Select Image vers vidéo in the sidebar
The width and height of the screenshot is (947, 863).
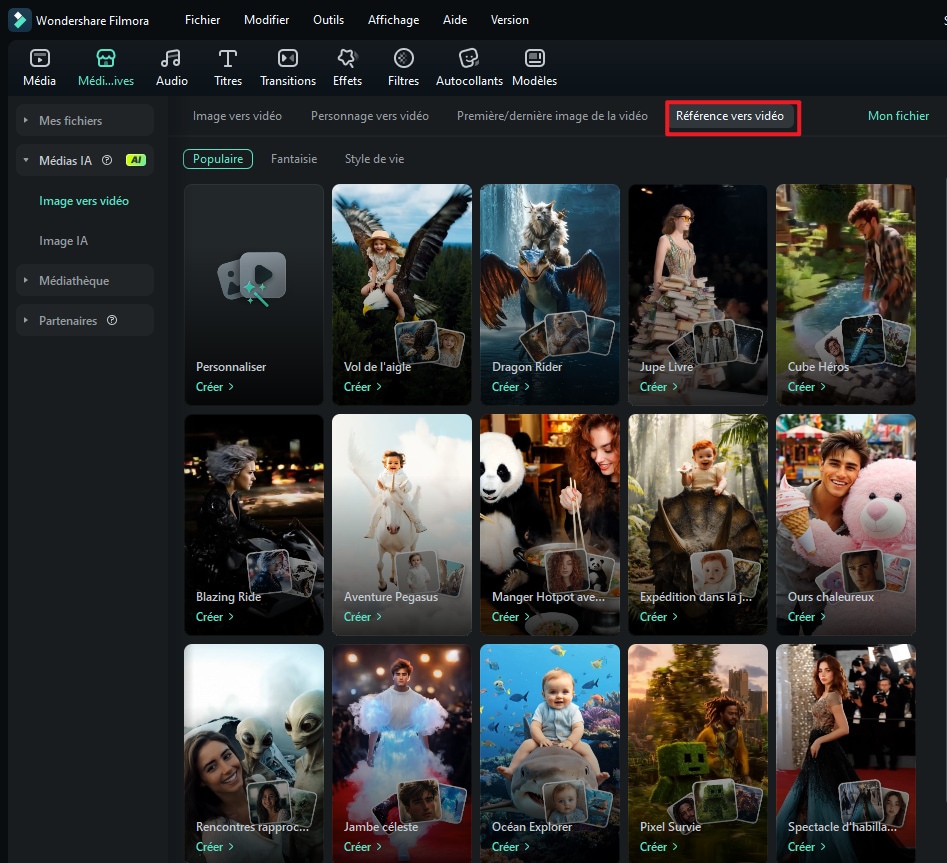pos(84,201)
